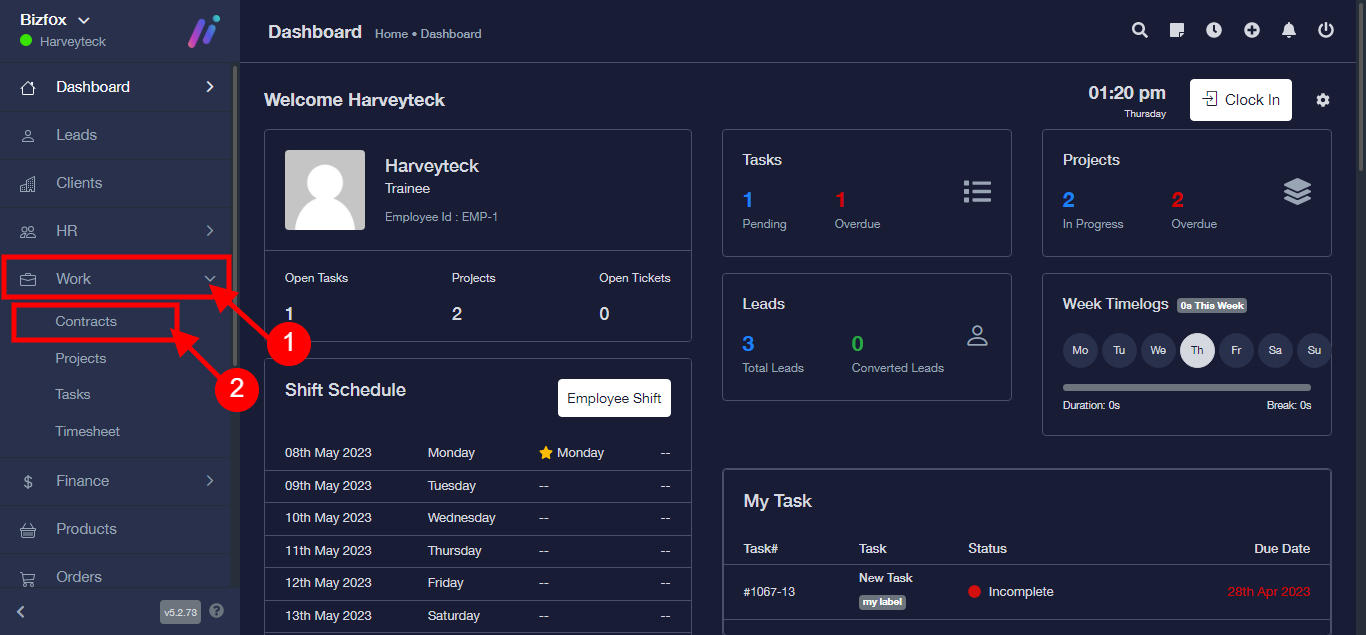
Task: Open the notifications bell icon
Action: coord(1289,31)
